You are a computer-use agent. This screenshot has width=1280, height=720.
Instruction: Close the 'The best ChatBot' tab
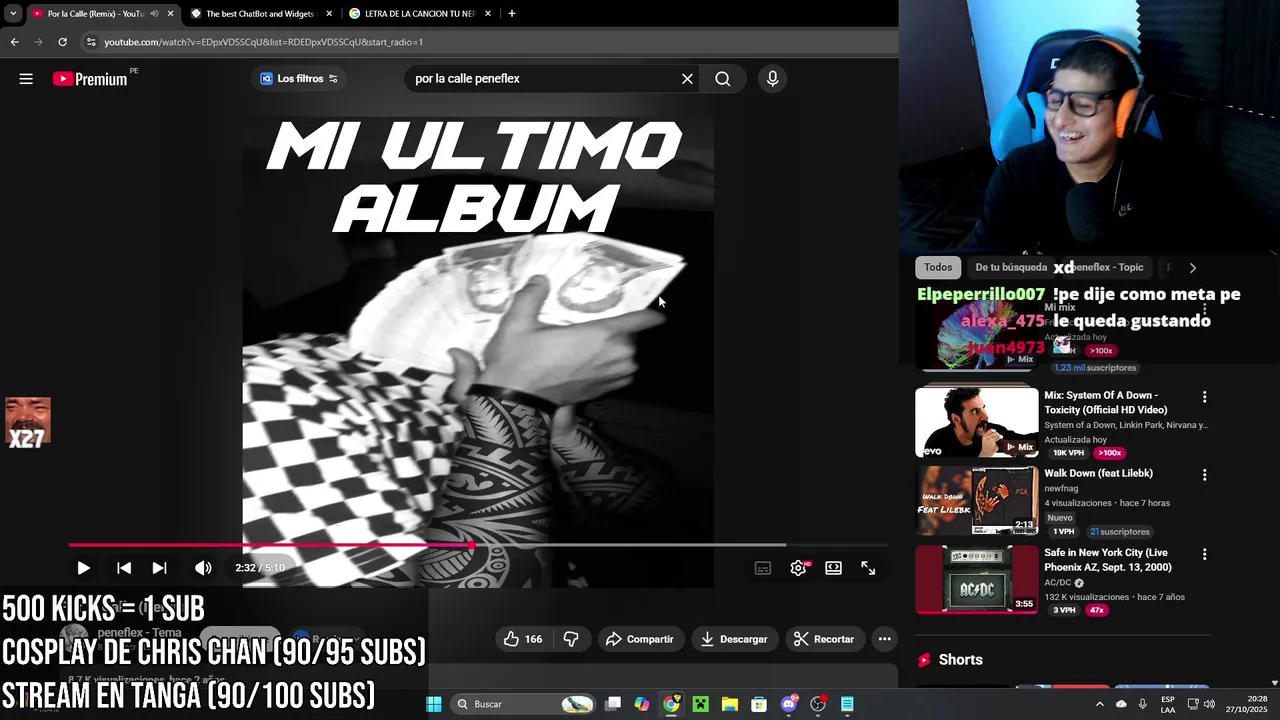click(329, 14)
